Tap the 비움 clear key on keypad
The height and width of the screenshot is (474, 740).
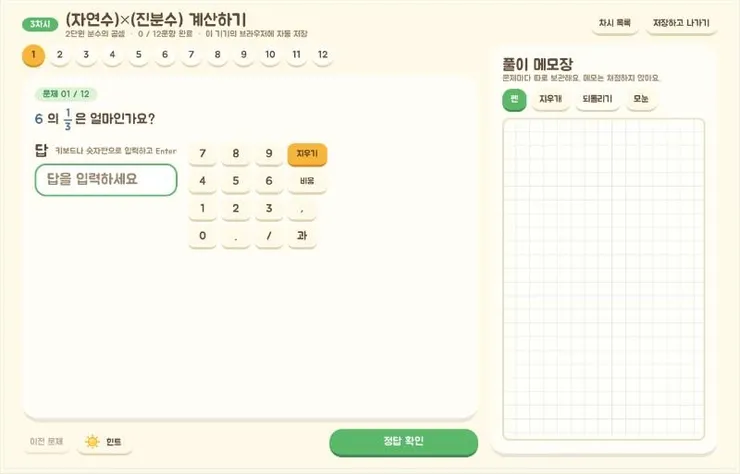[307, 181]
